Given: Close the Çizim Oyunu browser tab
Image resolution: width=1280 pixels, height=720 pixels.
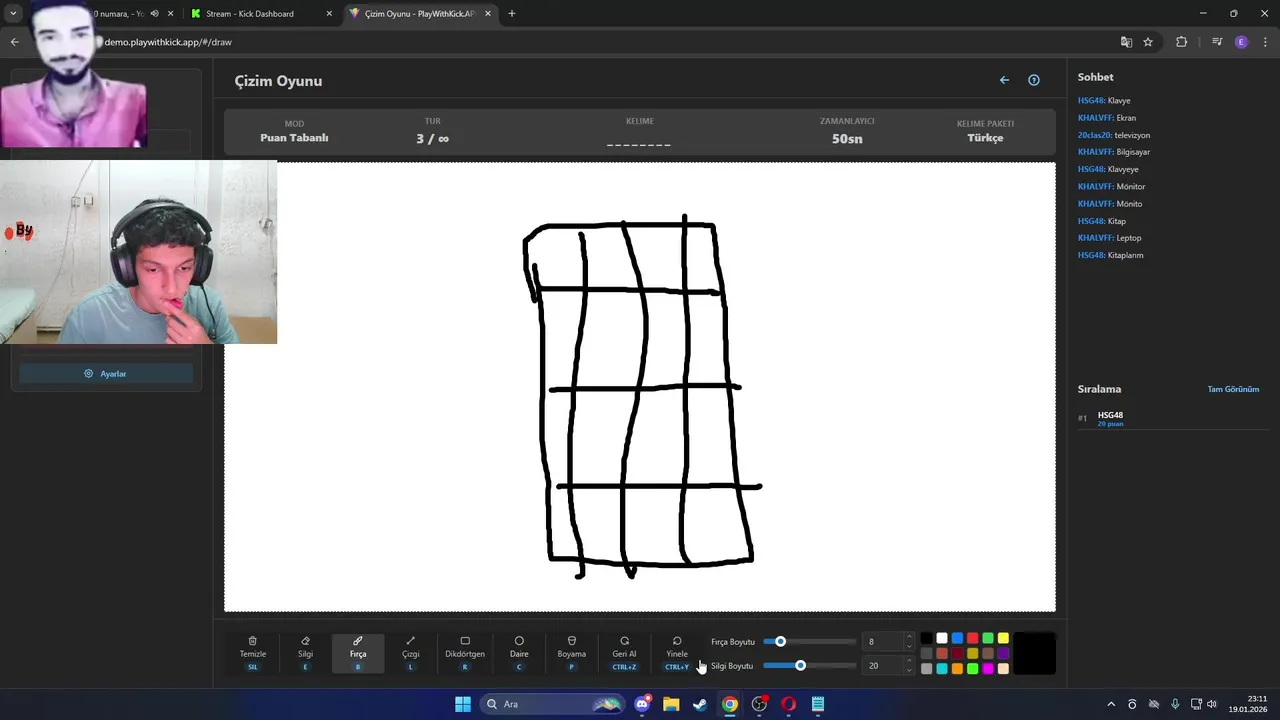Looking at the screenshot, I should pos(486,14).
